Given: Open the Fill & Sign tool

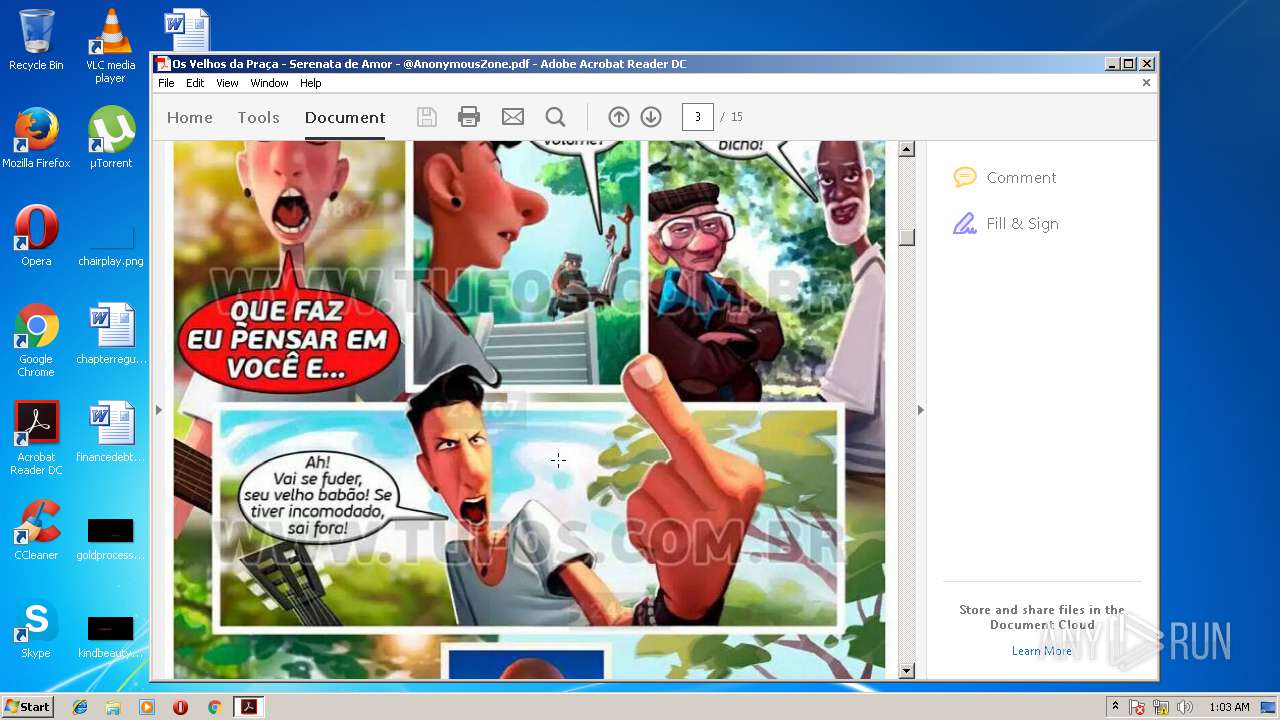Looking at the screenshot, I should click(x=1022, y=224).
